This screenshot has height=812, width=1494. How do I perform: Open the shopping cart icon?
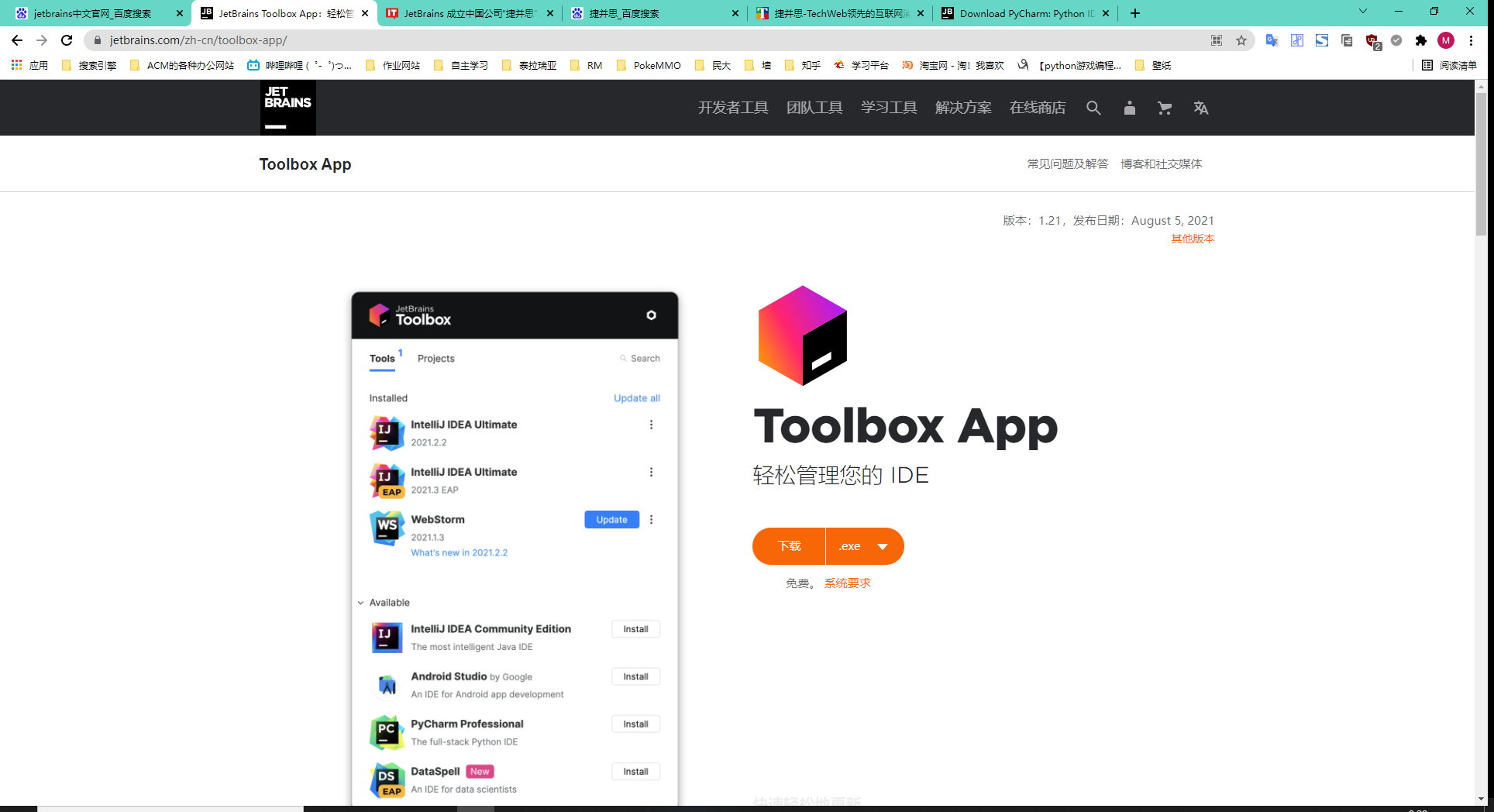(x=1165, y=108)
